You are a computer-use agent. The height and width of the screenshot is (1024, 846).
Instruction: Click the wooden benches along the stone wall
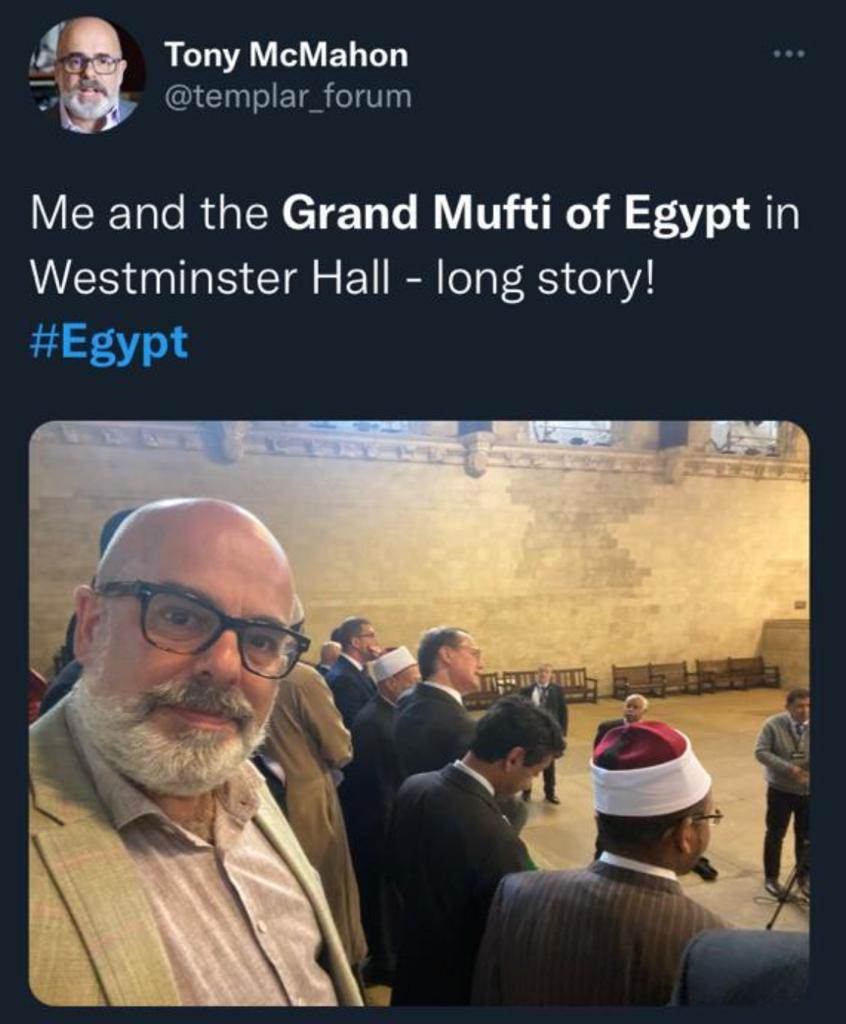694,675
